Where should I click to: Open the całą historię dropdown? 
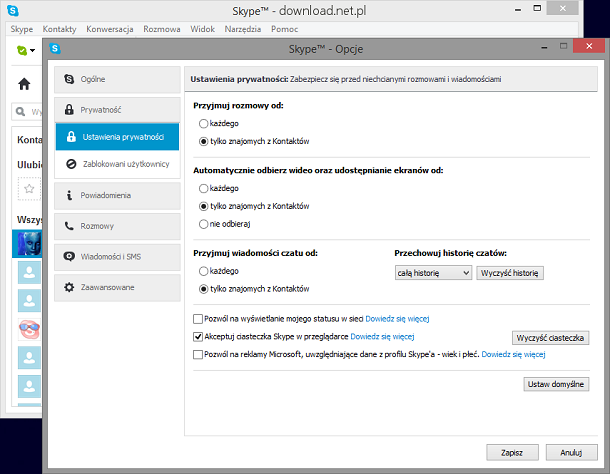[x=433, y=273]
